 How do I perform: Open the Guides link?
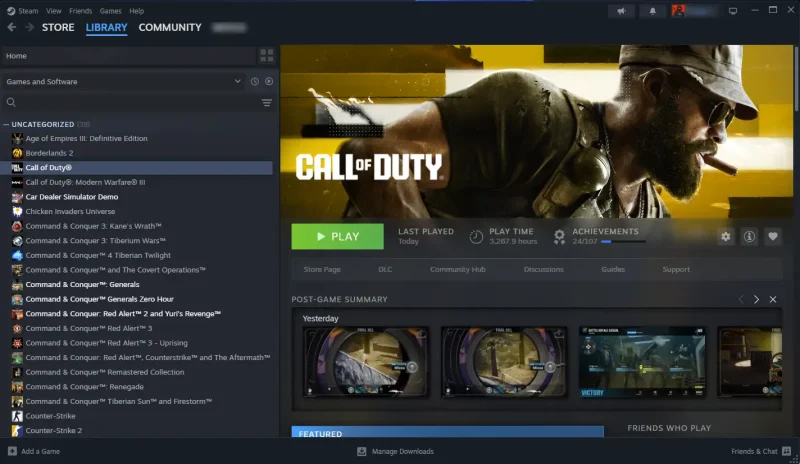tap(613, 270)
